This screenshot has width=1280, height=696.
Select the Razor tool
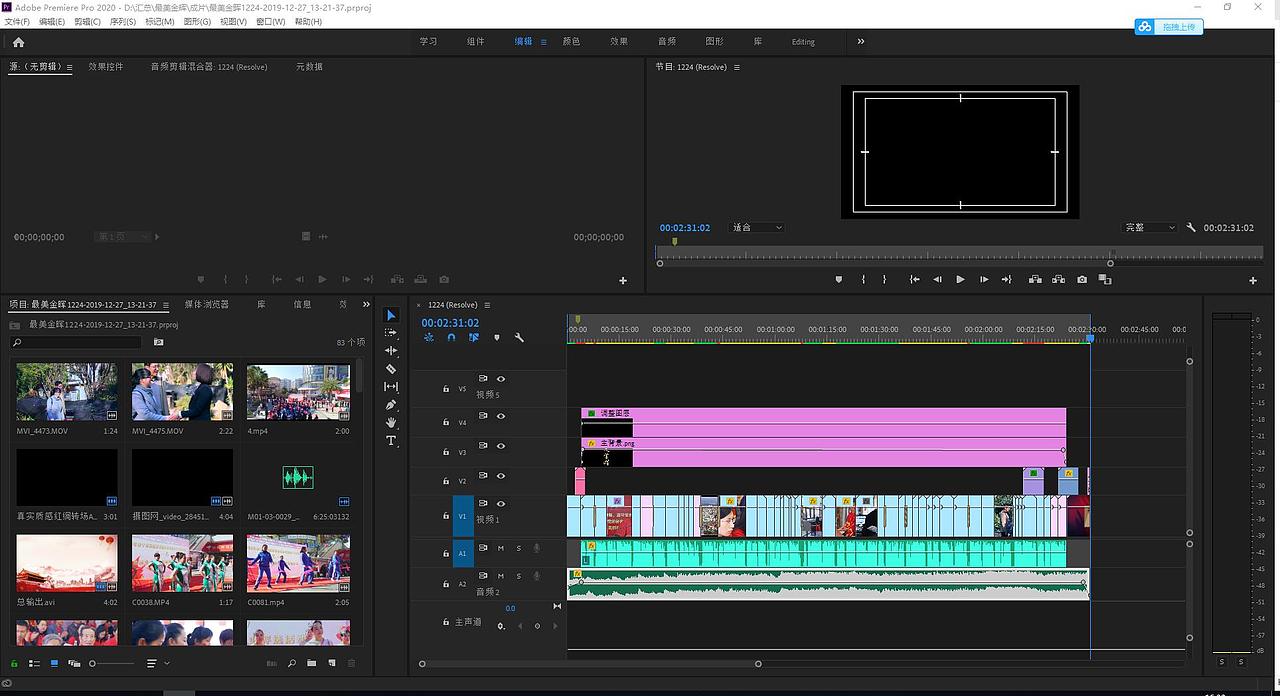[391, 369]
